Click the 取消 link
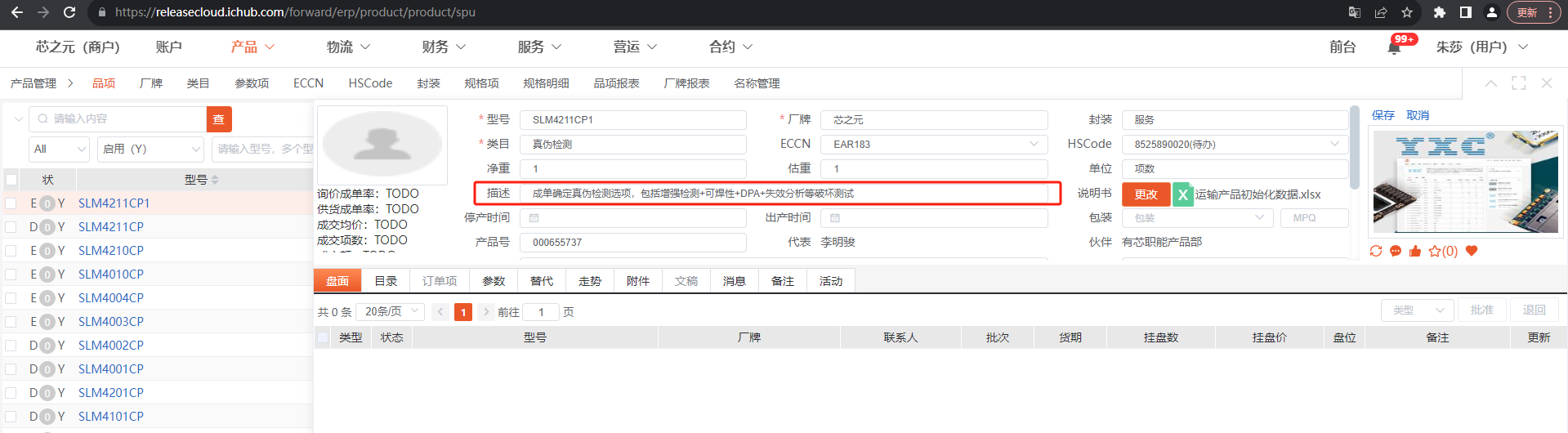The width and height of the screenshot is (1568, 433). click(x=1418, y=115)
